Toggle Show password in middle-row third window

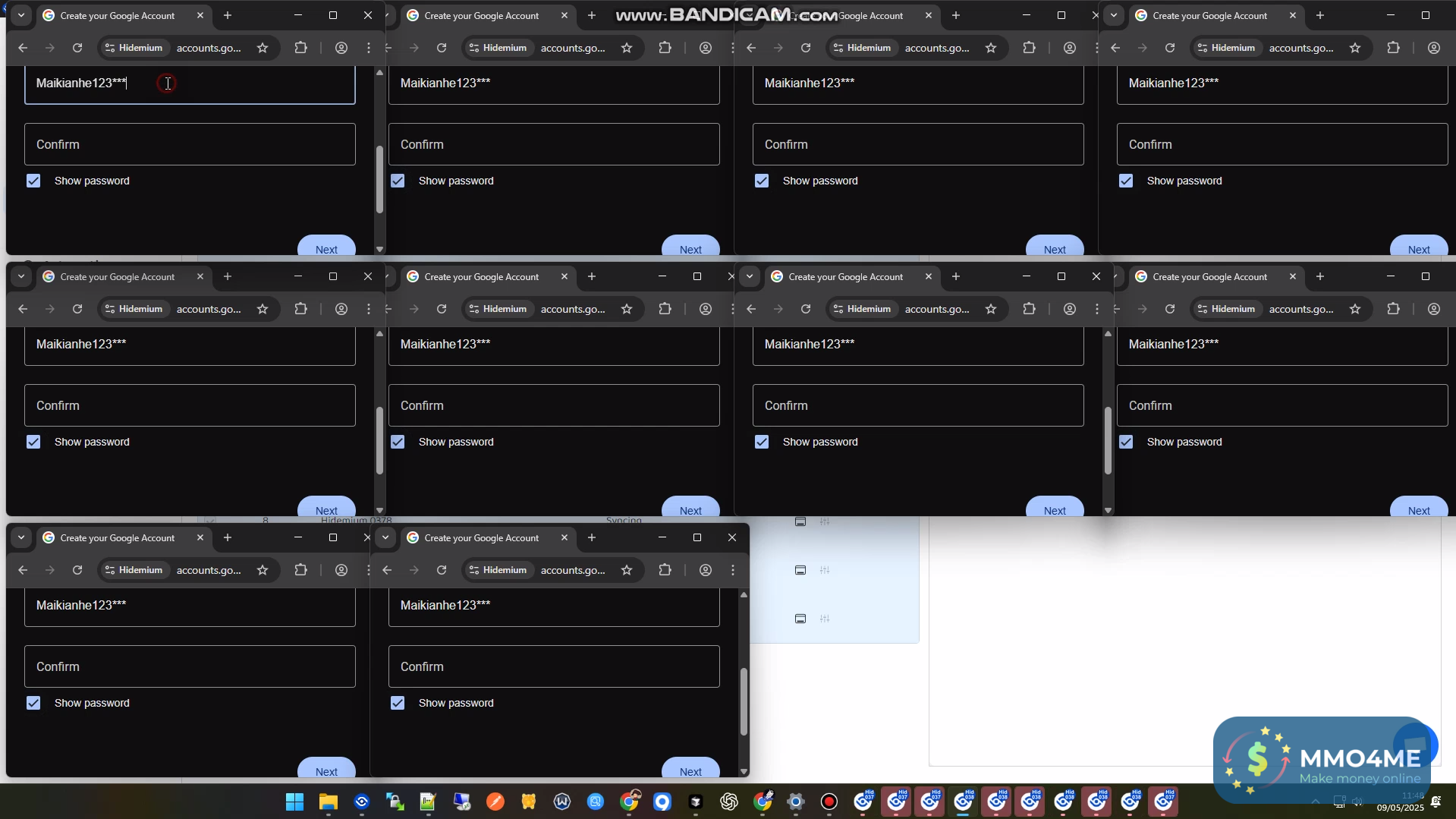click(x=762, y=442)
